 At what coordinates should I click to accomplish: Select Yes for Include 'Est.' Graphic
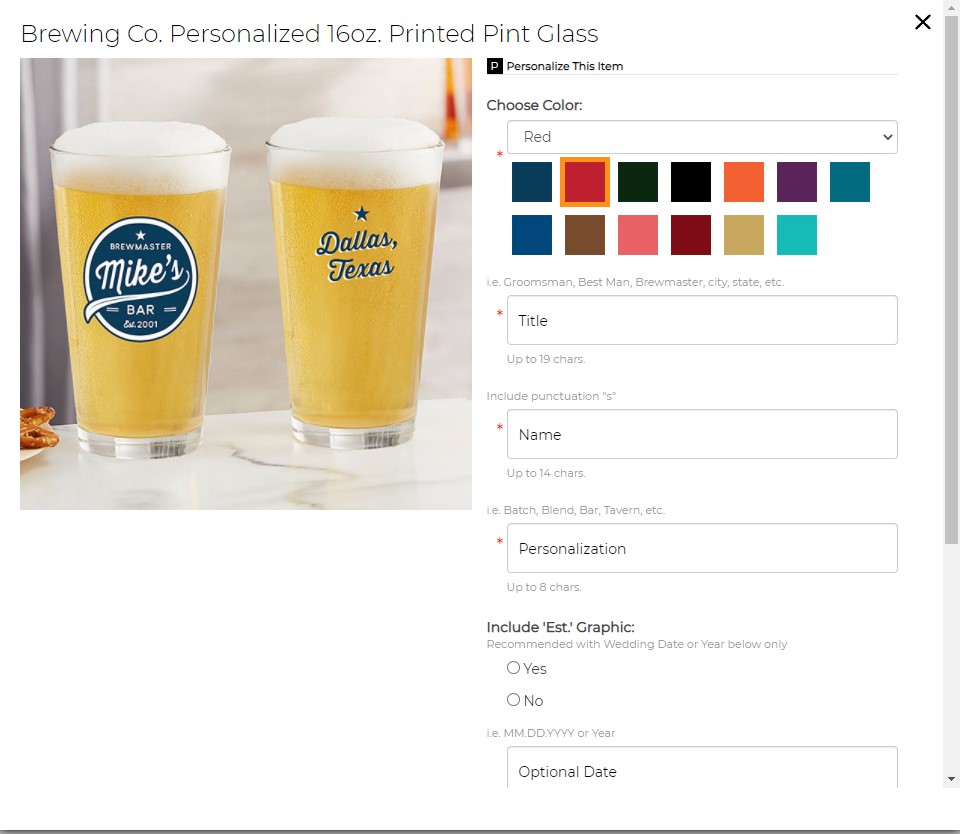[514, 668]
